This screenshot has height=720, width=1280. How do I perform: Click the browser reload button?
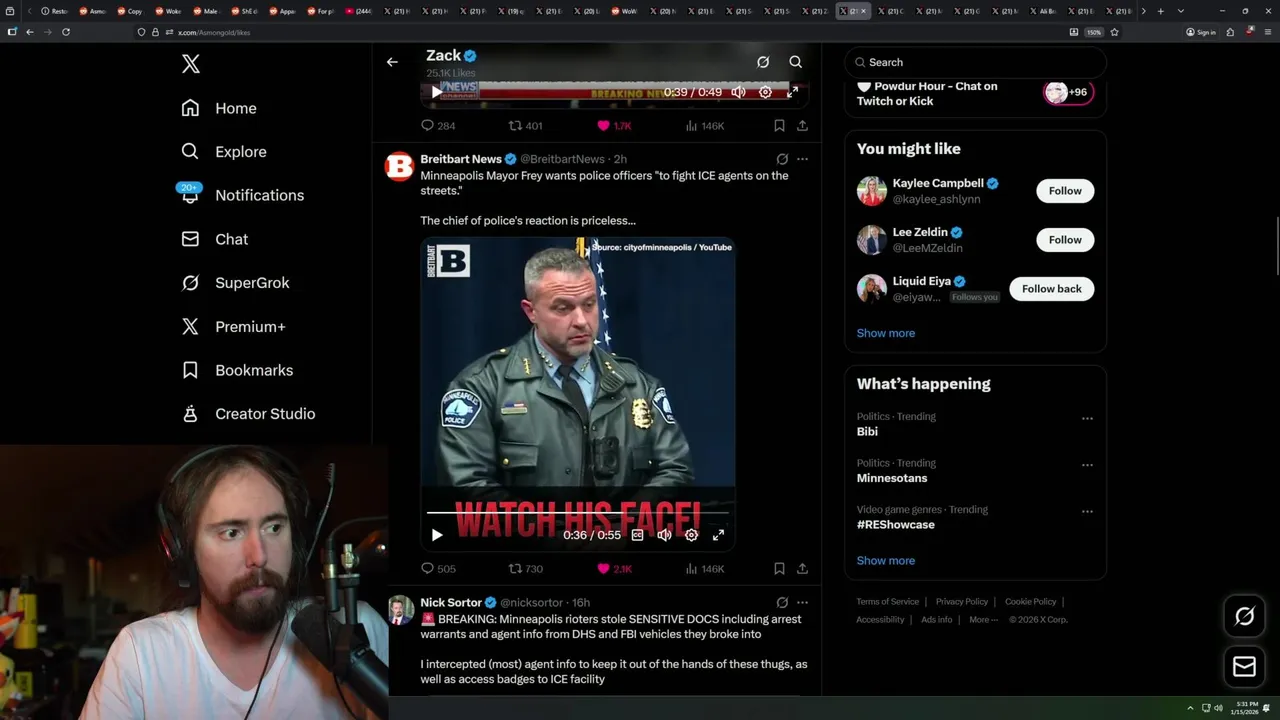tap(66, 32)
